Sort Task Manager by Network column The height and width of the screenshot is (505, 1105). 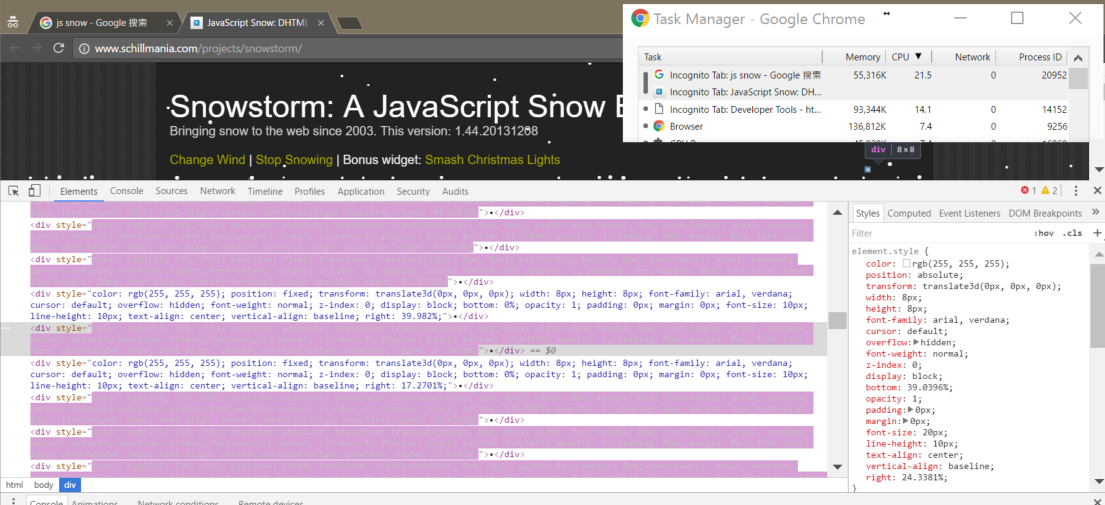tap(972, 57)
